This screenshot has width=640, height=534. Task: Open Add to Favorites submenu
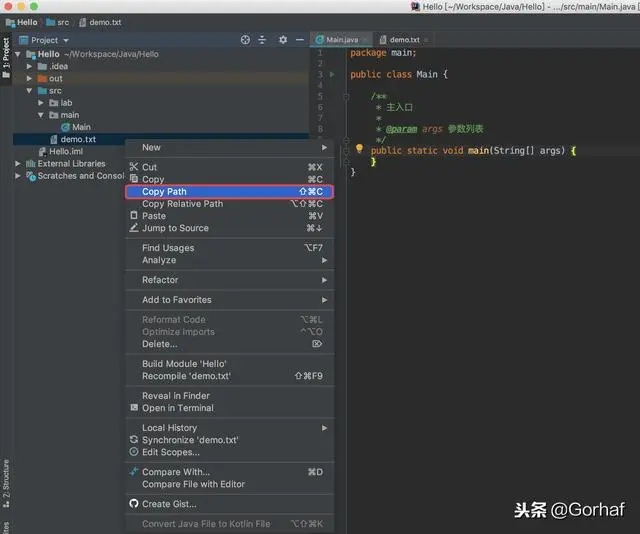pyautogui.click(x=230, y=300)
